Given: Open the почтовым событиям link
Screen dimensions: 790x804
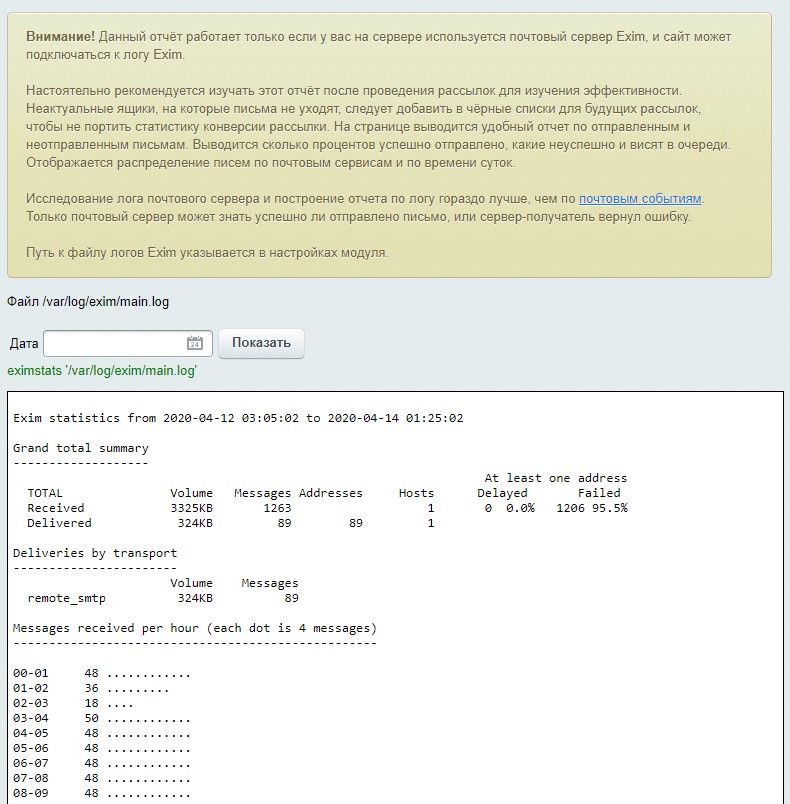Looking at the screenshot, I should (x=640, y=199).
